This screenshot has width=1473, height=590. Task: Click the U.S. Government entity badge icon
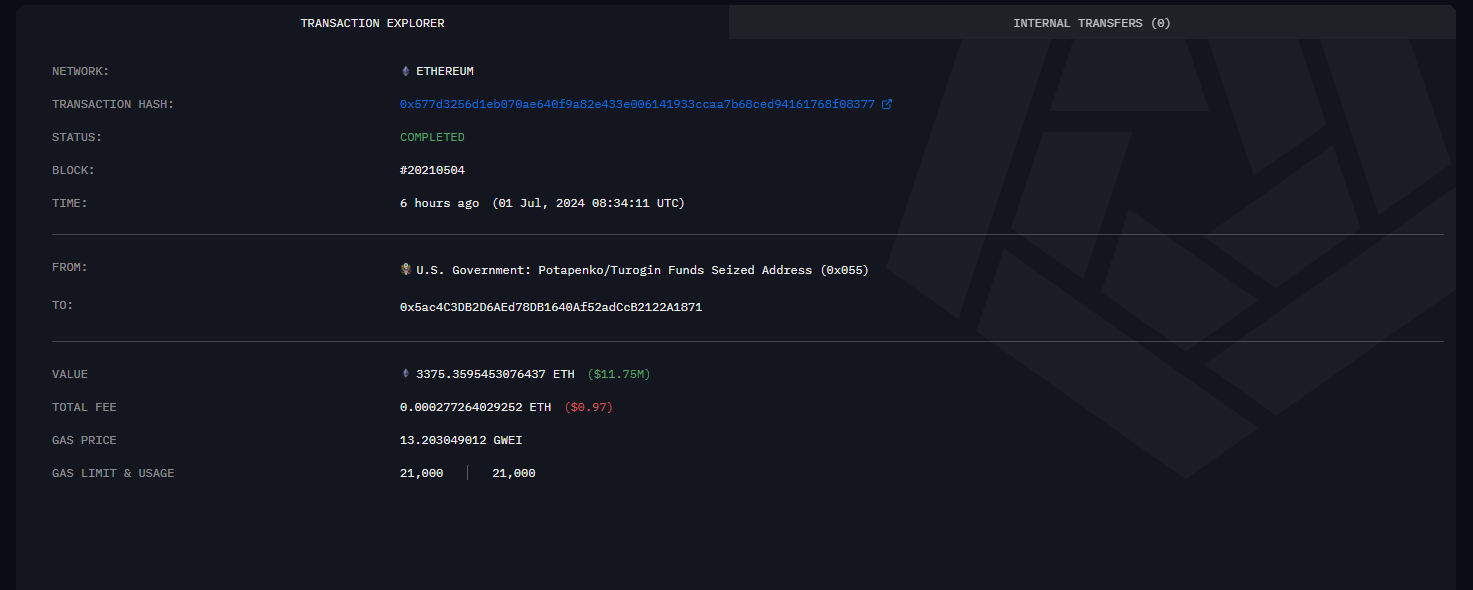[405, 270]
